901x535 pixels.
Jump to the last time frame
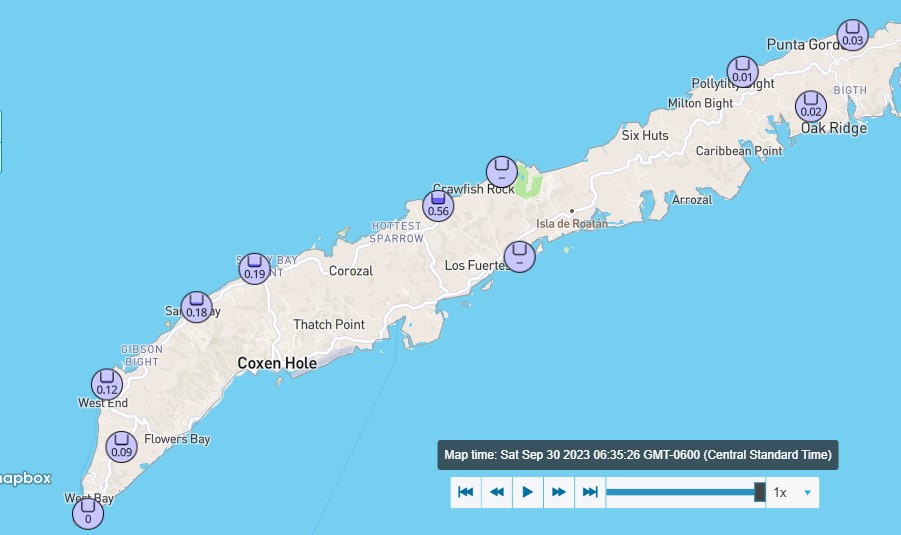(x=590, y=492)
